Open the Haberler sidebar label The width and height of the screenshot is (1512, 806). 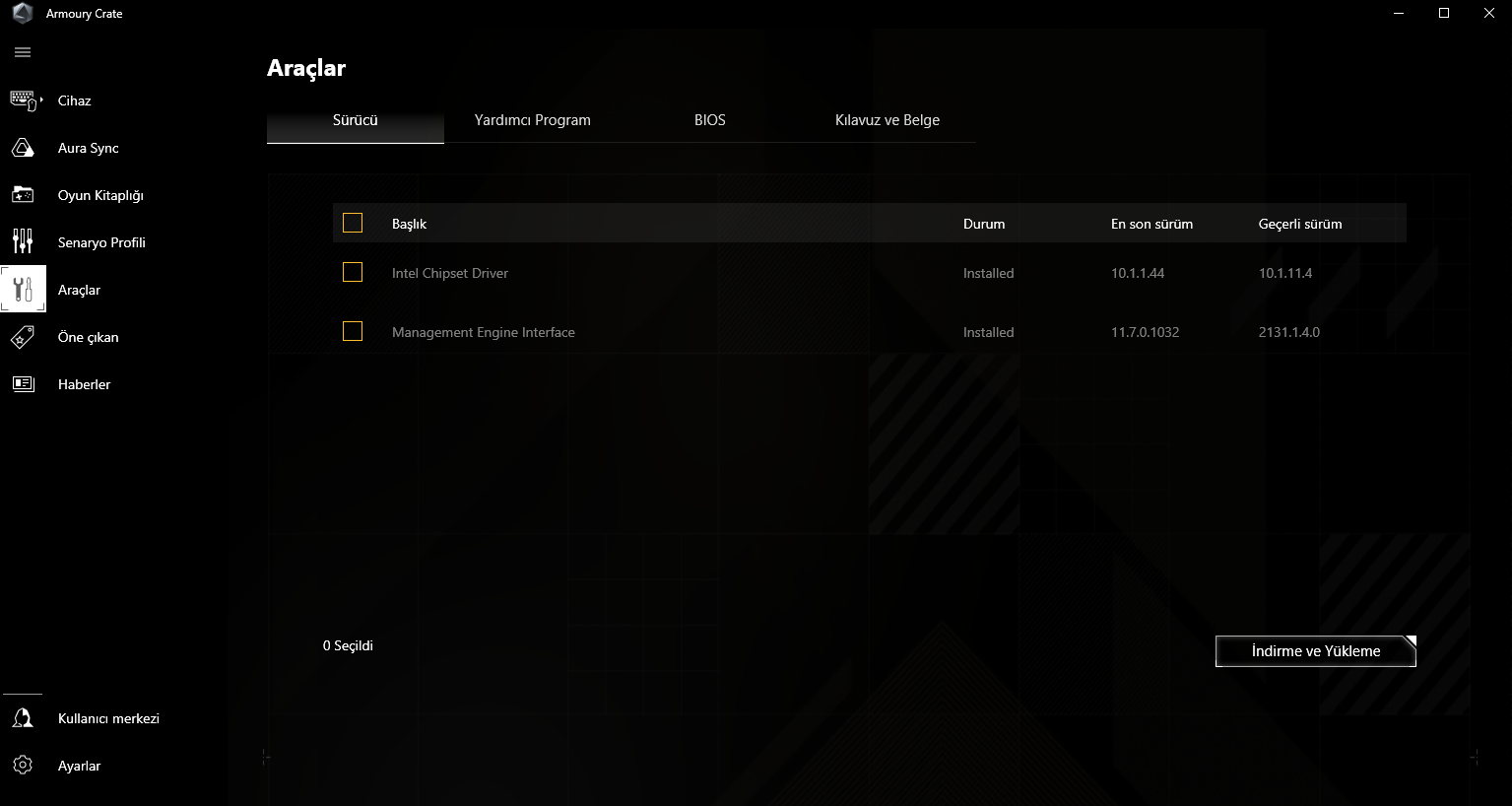[x=84, y=384]
